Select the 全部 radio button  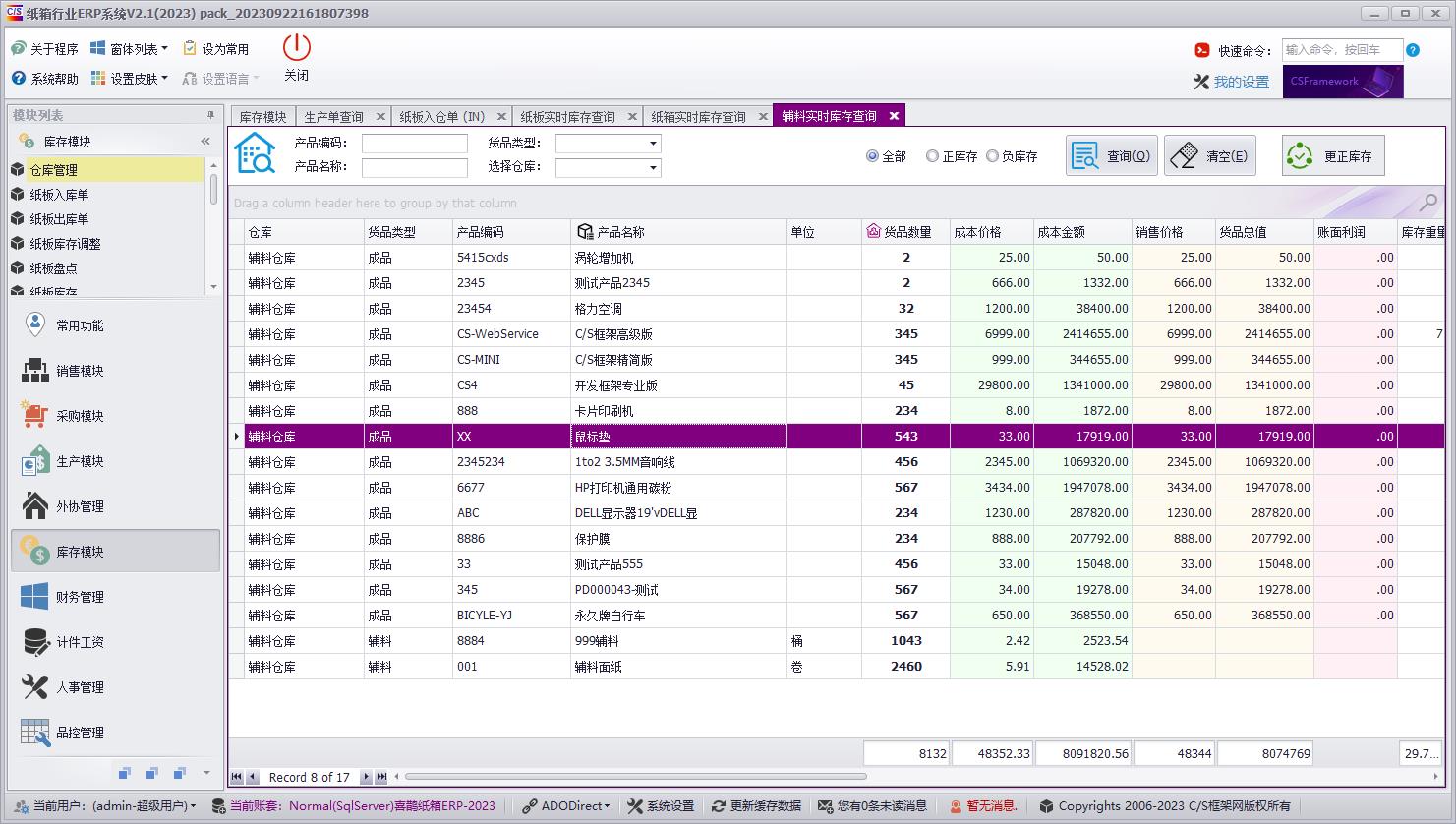tap(873, 155)
